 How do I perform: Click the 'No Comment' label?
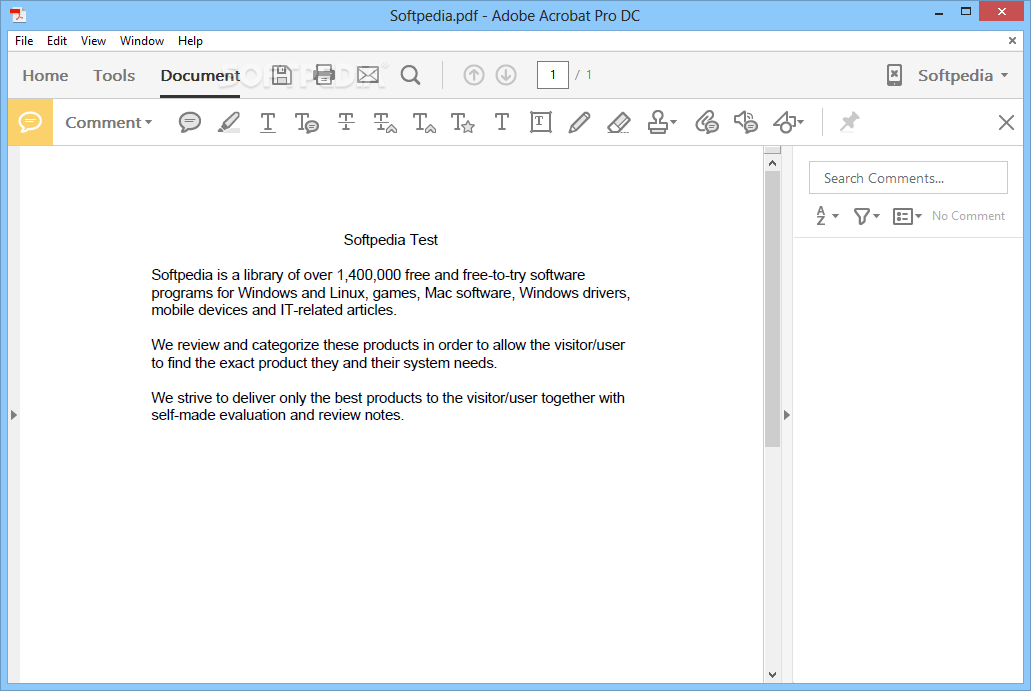[968, 216]
